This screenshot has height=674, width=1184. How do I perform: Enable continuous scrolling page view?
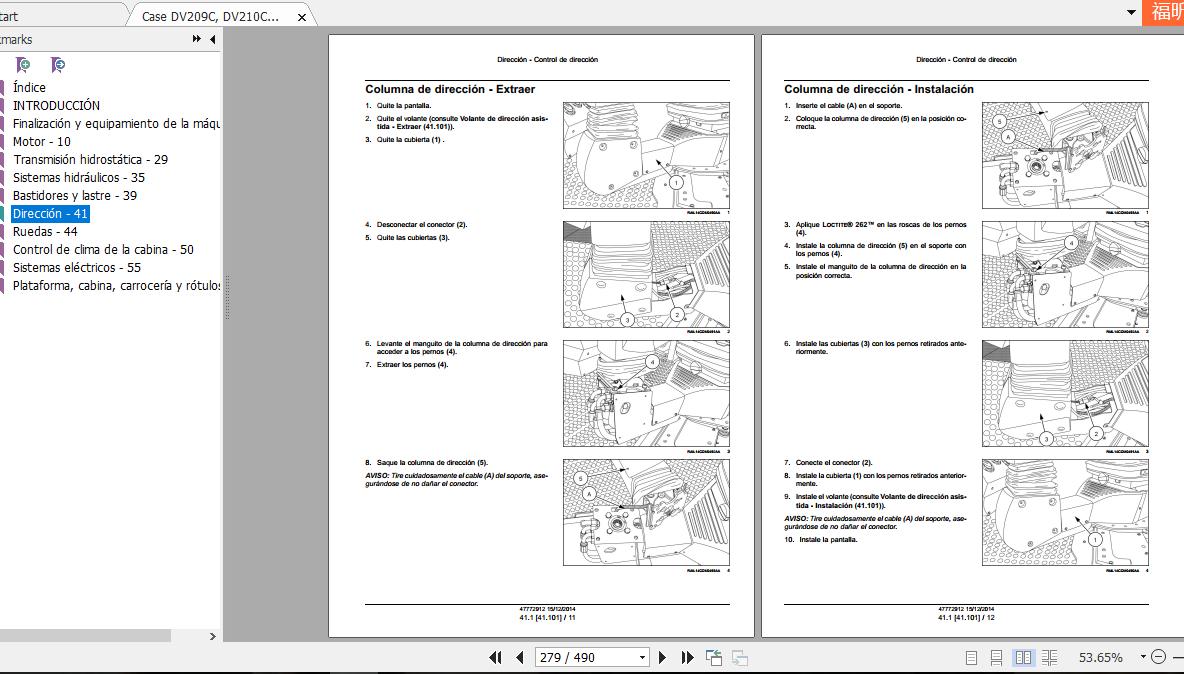996,657
